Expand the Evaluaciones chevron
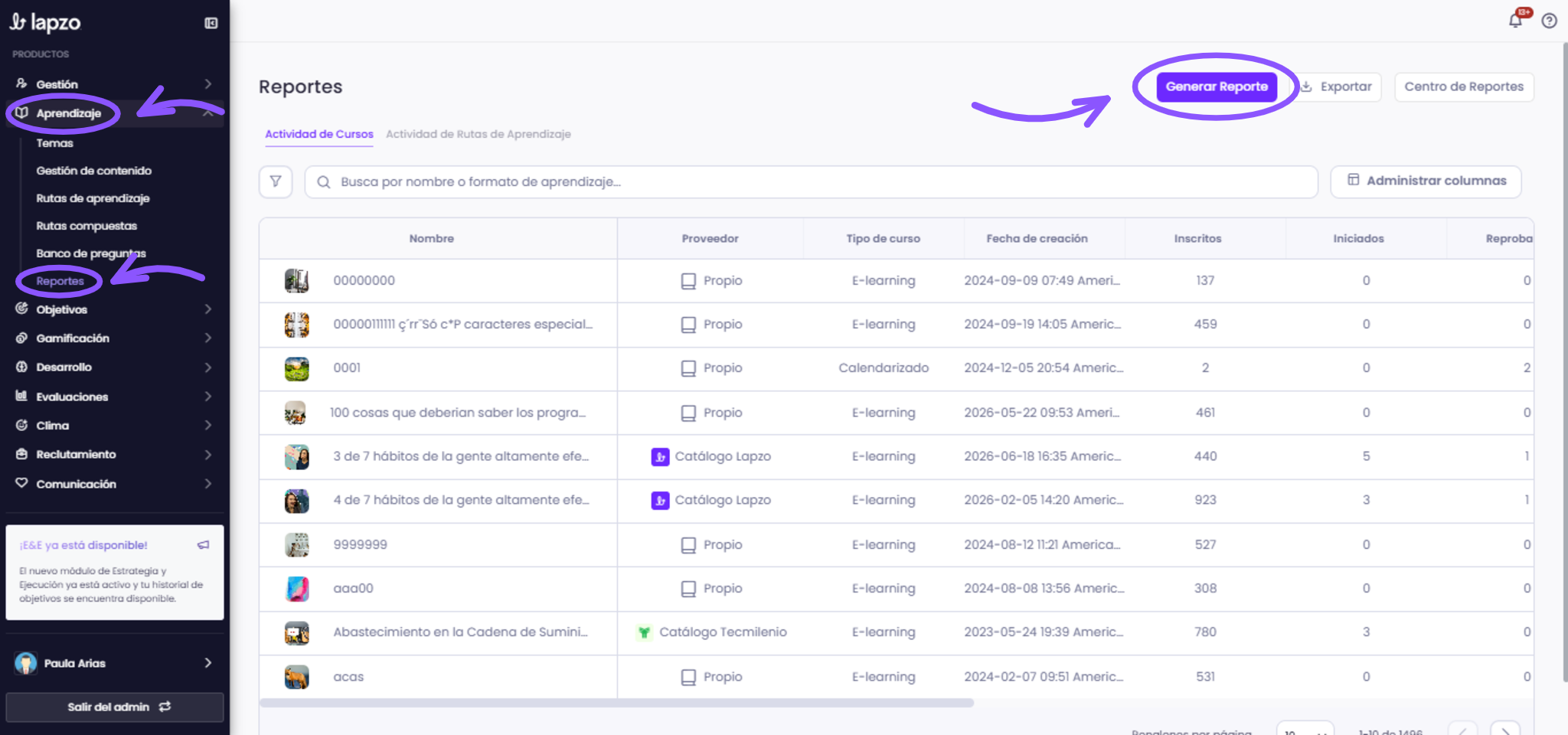This screenshot has height=735, width=1568. pyautogui.click(x=208, y=396)
